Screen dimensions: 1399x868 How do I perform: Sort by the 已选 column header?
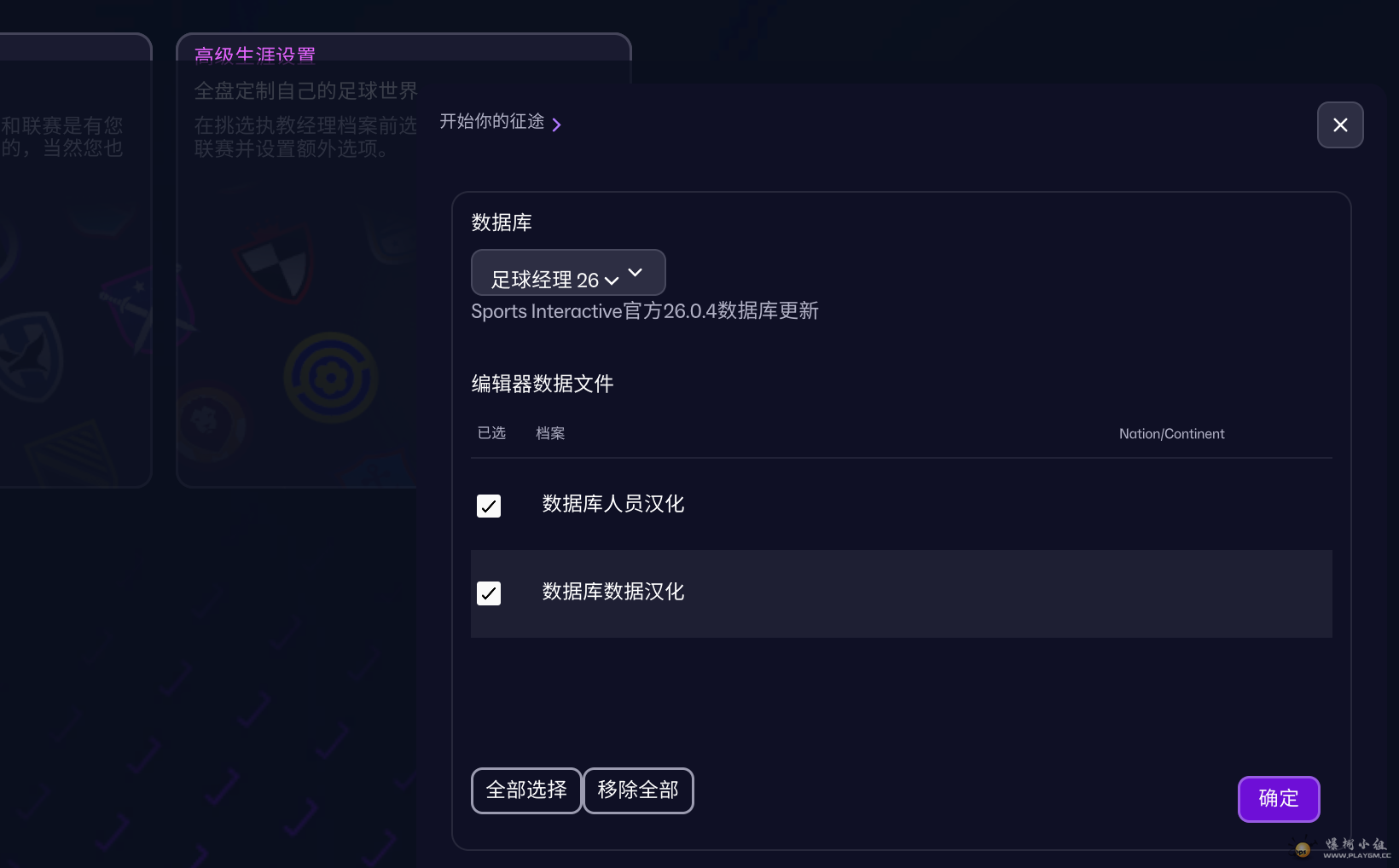tap(491, 433)
